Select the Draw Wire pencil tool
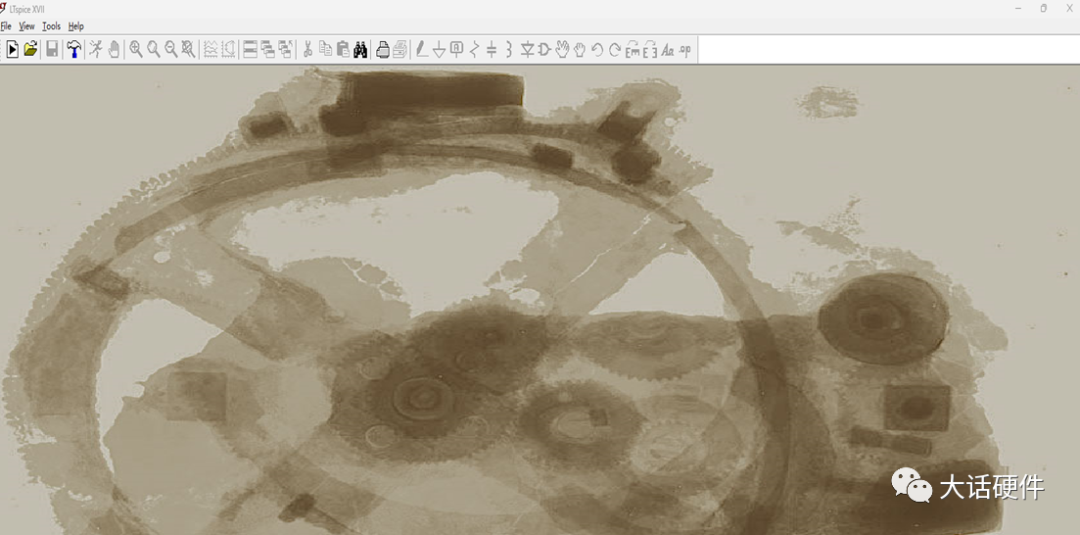The image size is (1080, 535). click(422, 49)
